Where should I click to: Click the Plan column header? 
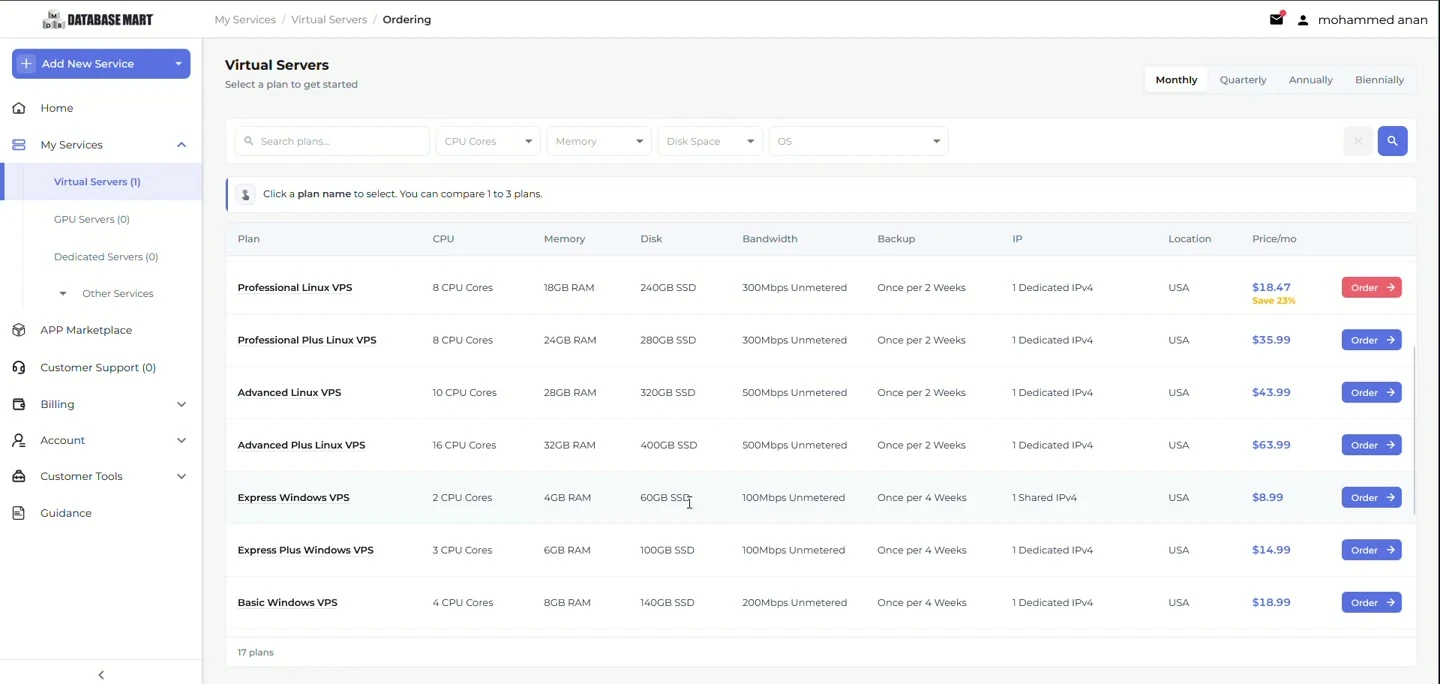click(249, 239)
